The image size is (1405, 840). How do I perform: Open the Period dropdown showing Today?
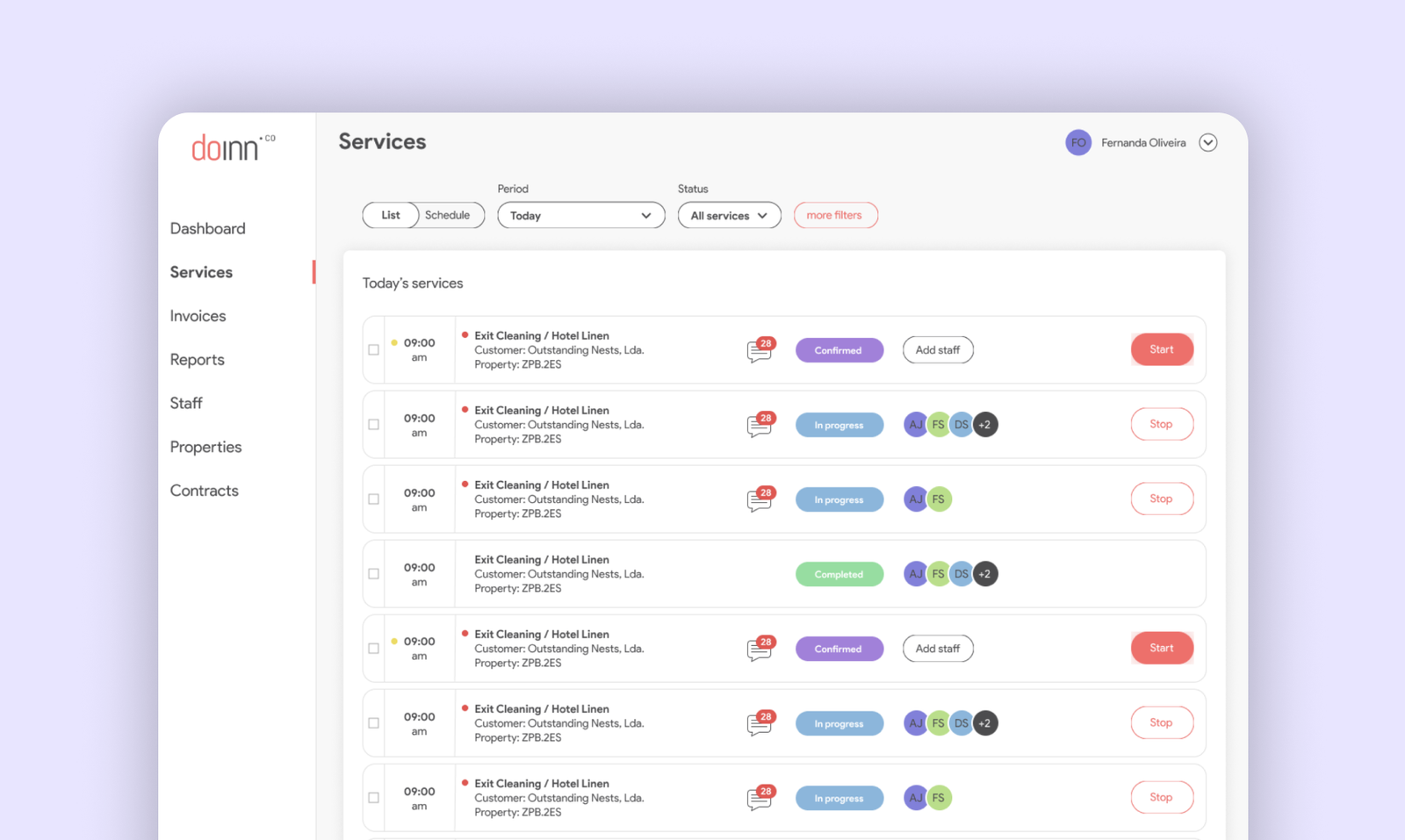tap(581, 215)
